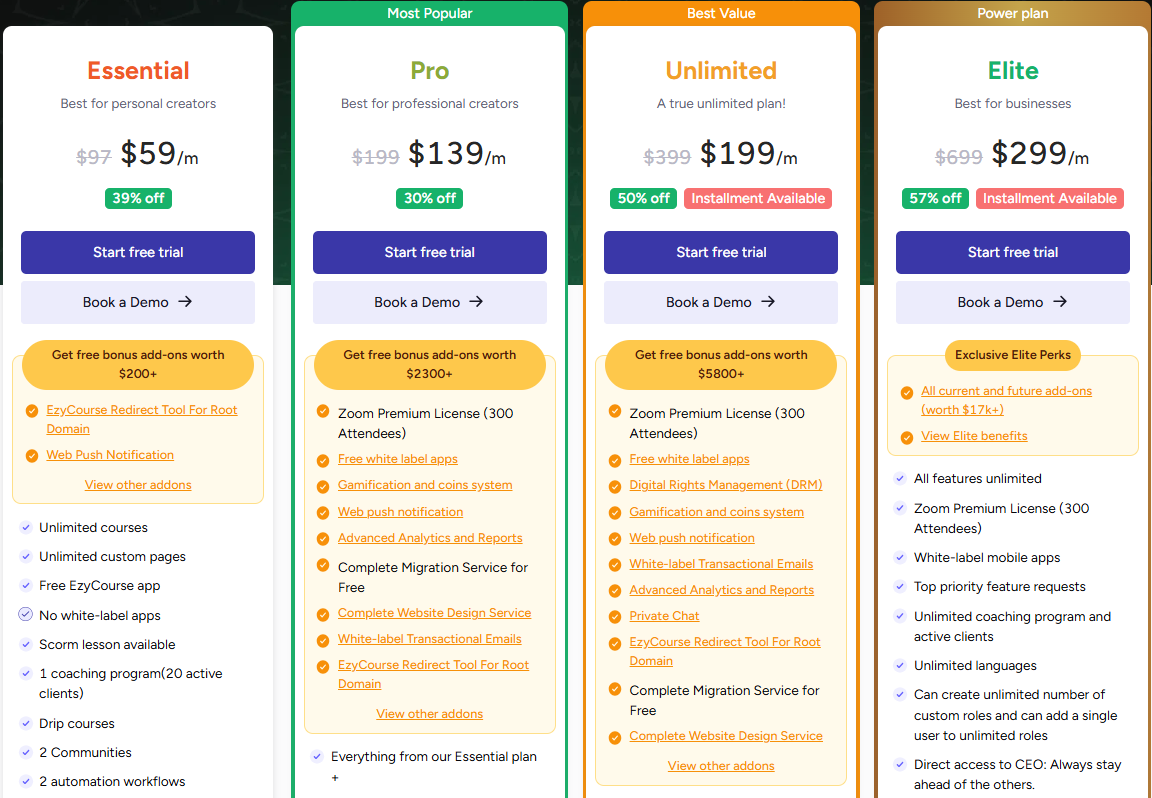
Task: Expand View other addons in Essential plan
Action: 138,484
